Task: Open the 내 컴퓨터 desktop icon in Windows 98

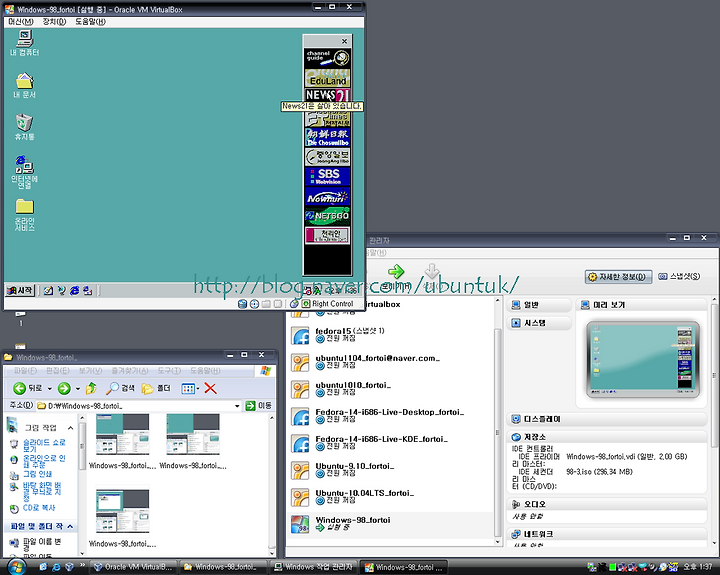Action: click(x=24, y=42)
